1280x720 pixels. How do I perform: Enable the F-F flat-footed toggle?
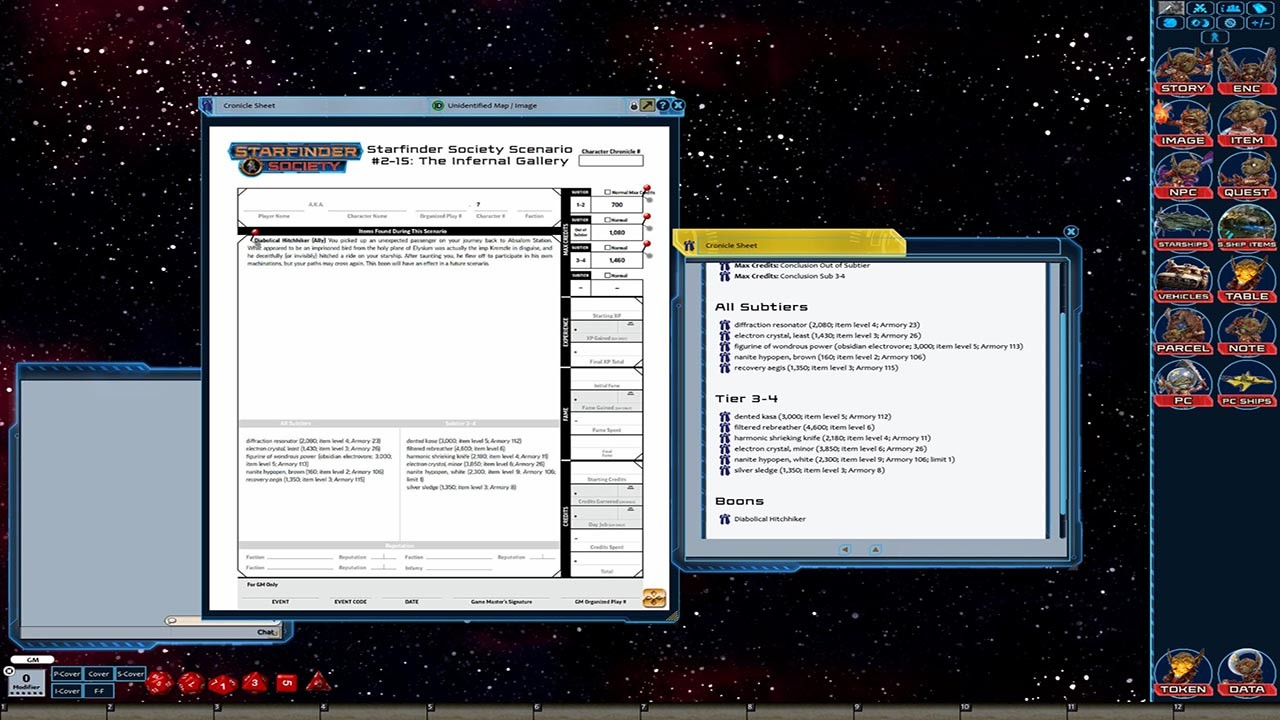pos(98,688)
